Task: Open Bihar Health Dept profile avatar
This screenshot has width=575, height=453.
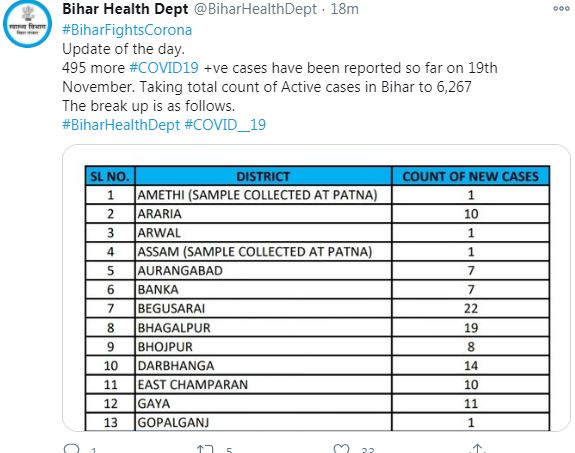Action: tap(28, 24)
